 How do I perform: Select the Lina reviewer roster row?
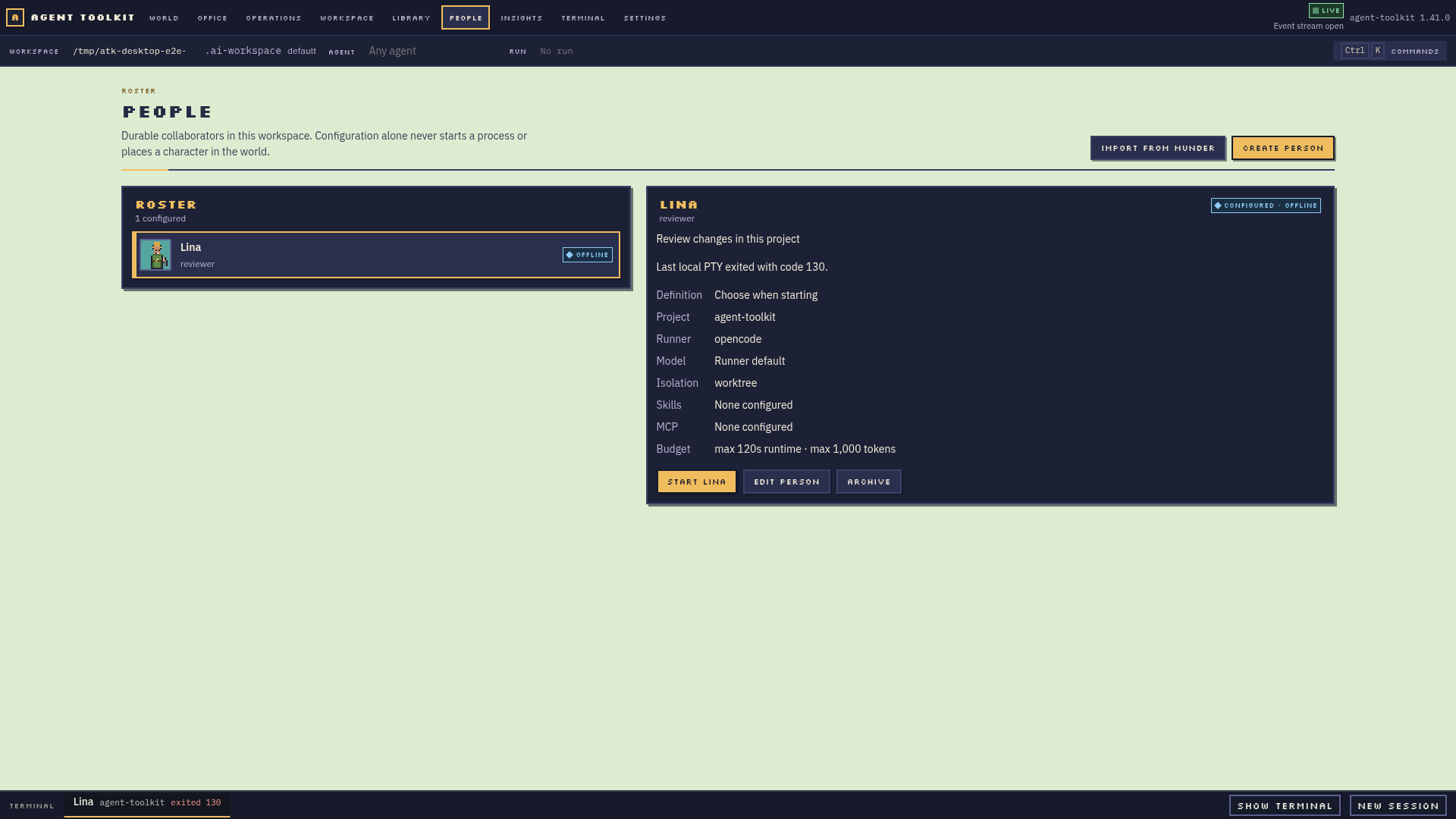376,255
